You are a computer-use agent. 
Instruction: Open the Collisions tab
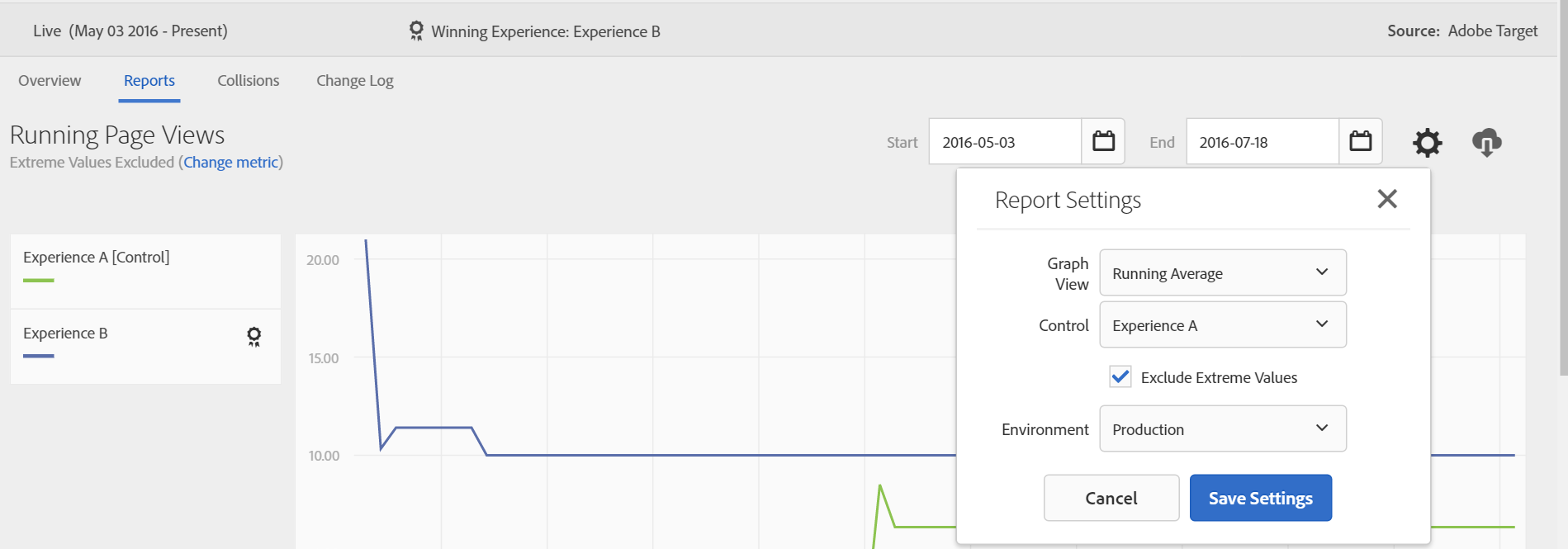pos(248,81)
